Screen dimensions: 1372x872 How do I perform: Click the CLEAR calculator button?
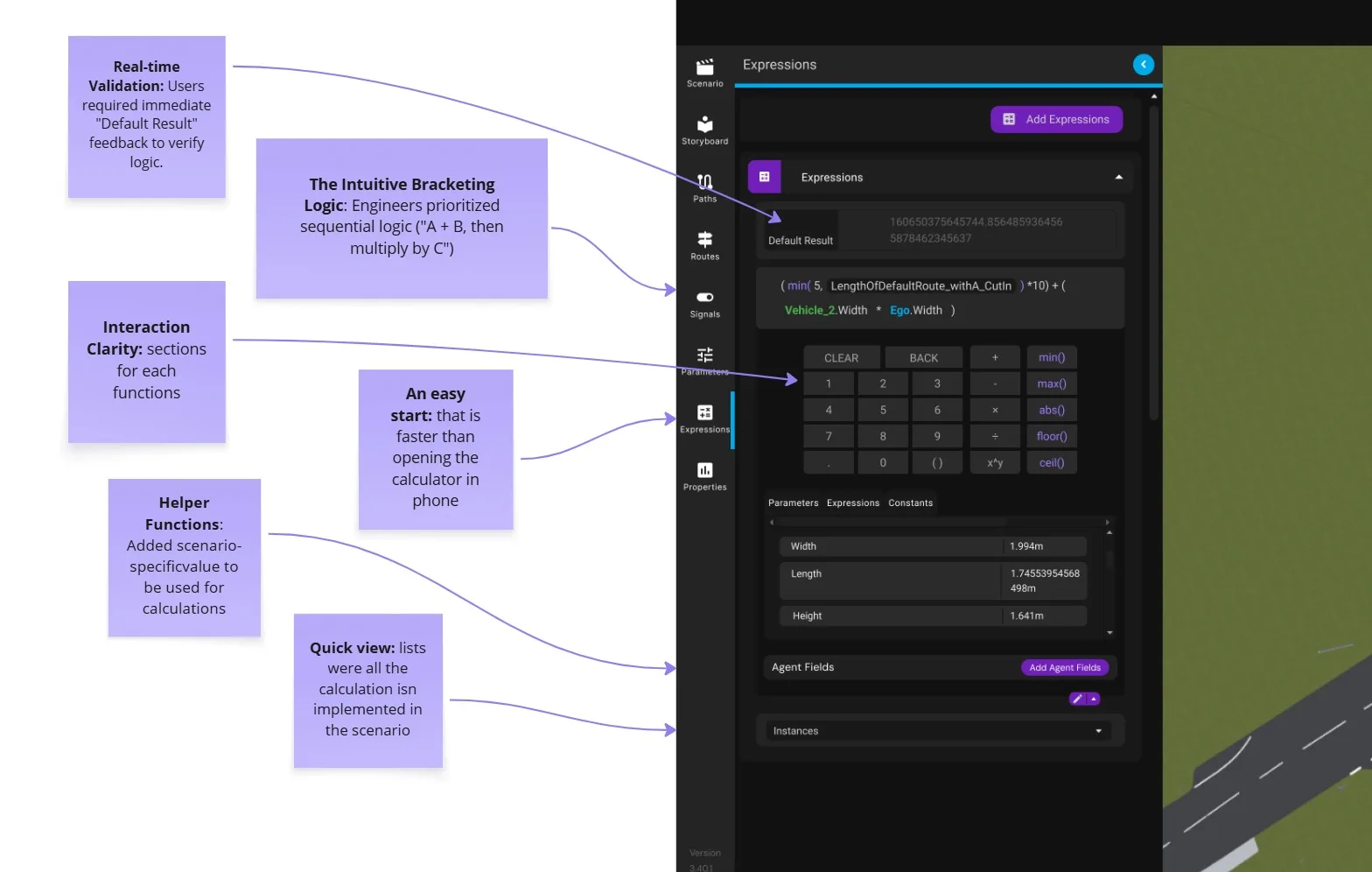[841, 357]
